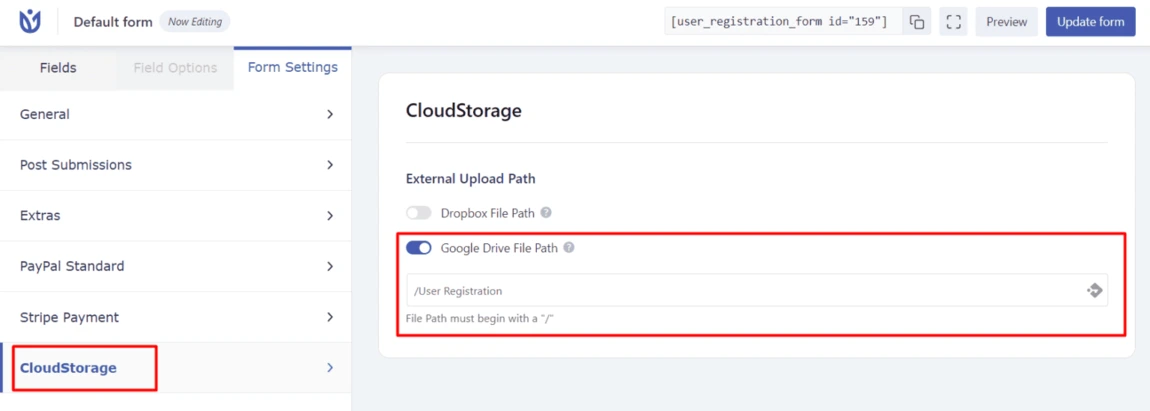Screen dimensions: 1150x411
Task: Open PayPal Standard settings item
Action: 176,266
